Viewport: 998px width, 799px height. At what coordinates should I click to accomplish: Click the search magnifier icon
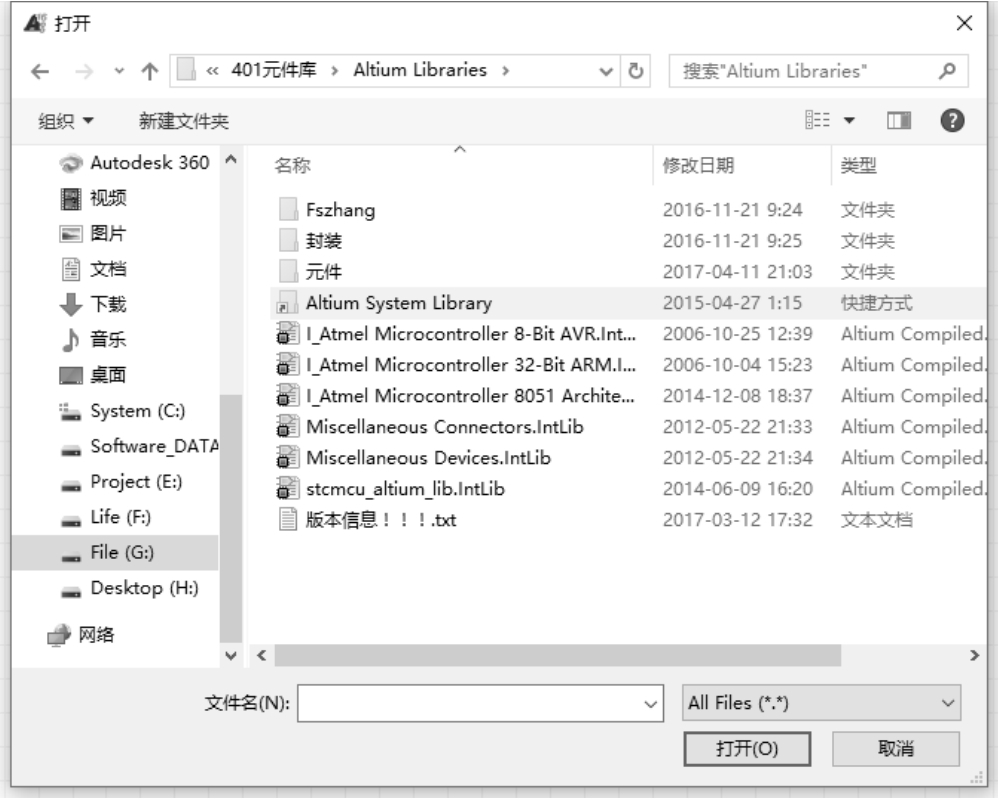coord(947,71)
